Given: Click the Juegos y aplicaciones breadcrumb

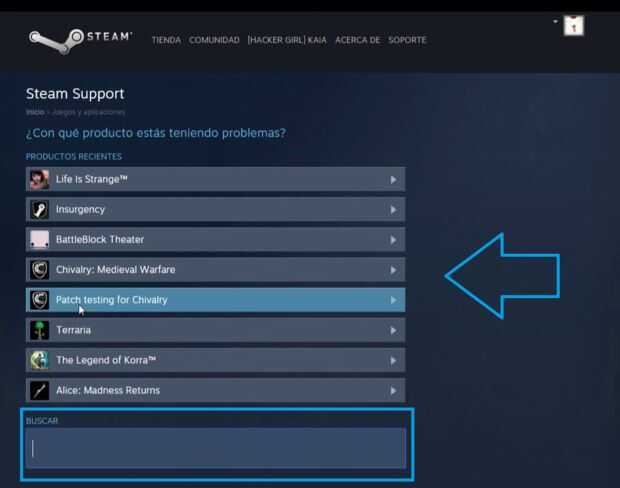Looking at the screenshot, I should [x=89, y=112].
